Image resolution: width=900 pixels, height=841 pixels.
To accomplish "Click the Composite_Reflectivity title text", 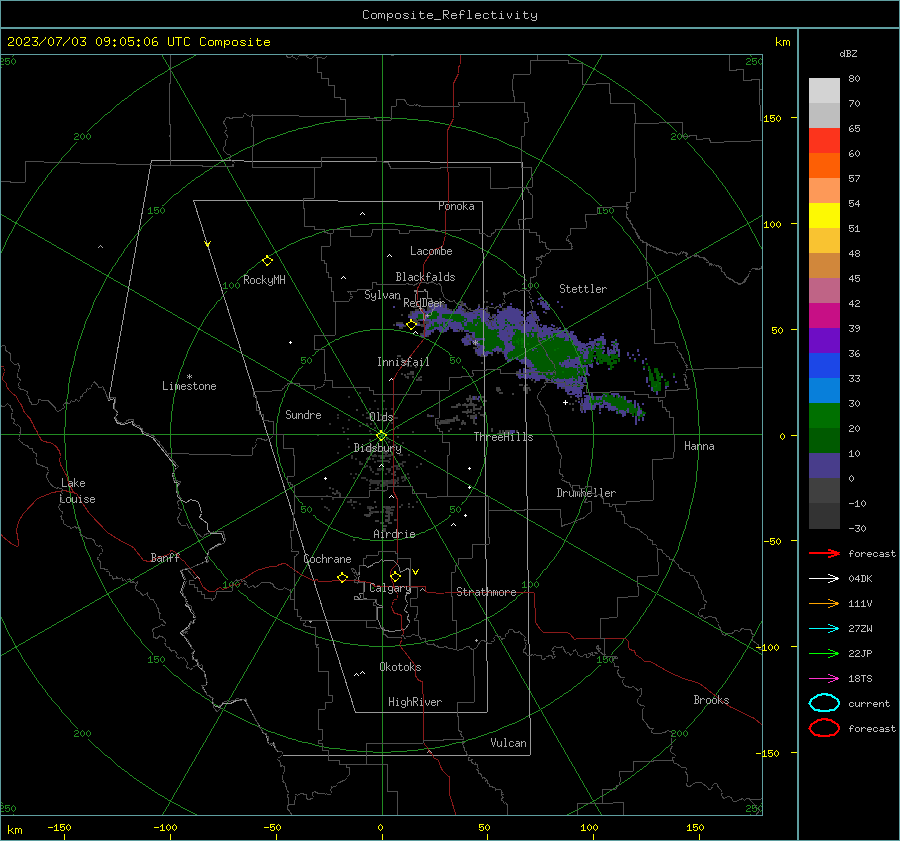I will [x=450, y=15].
